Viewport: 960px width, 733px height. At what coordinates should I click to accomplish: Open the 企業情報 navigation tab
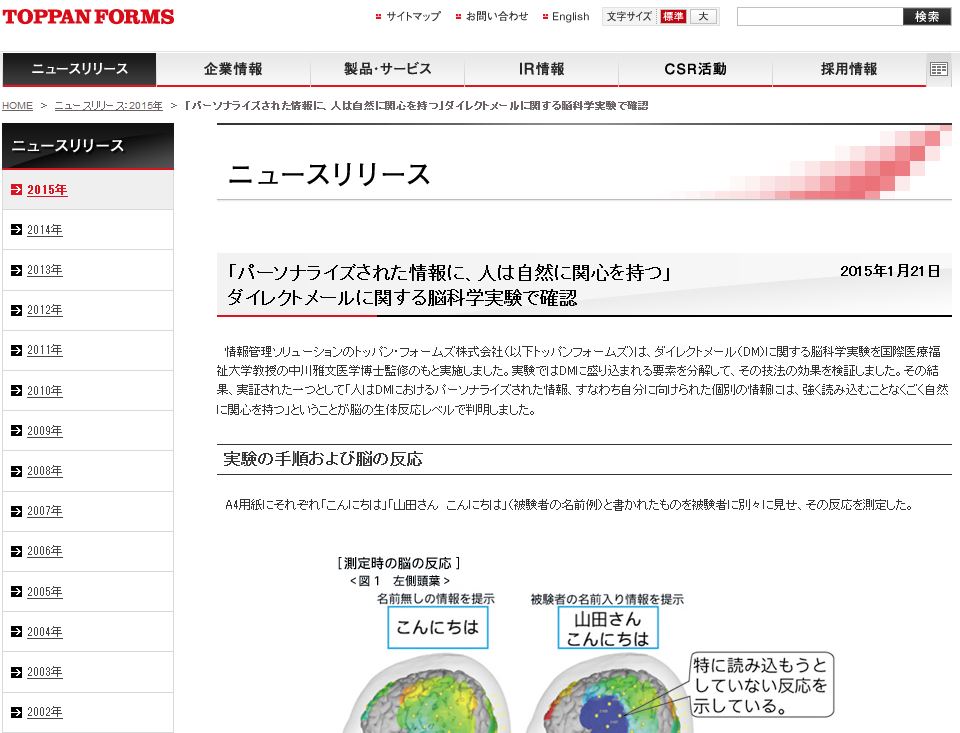coord(233,69)
